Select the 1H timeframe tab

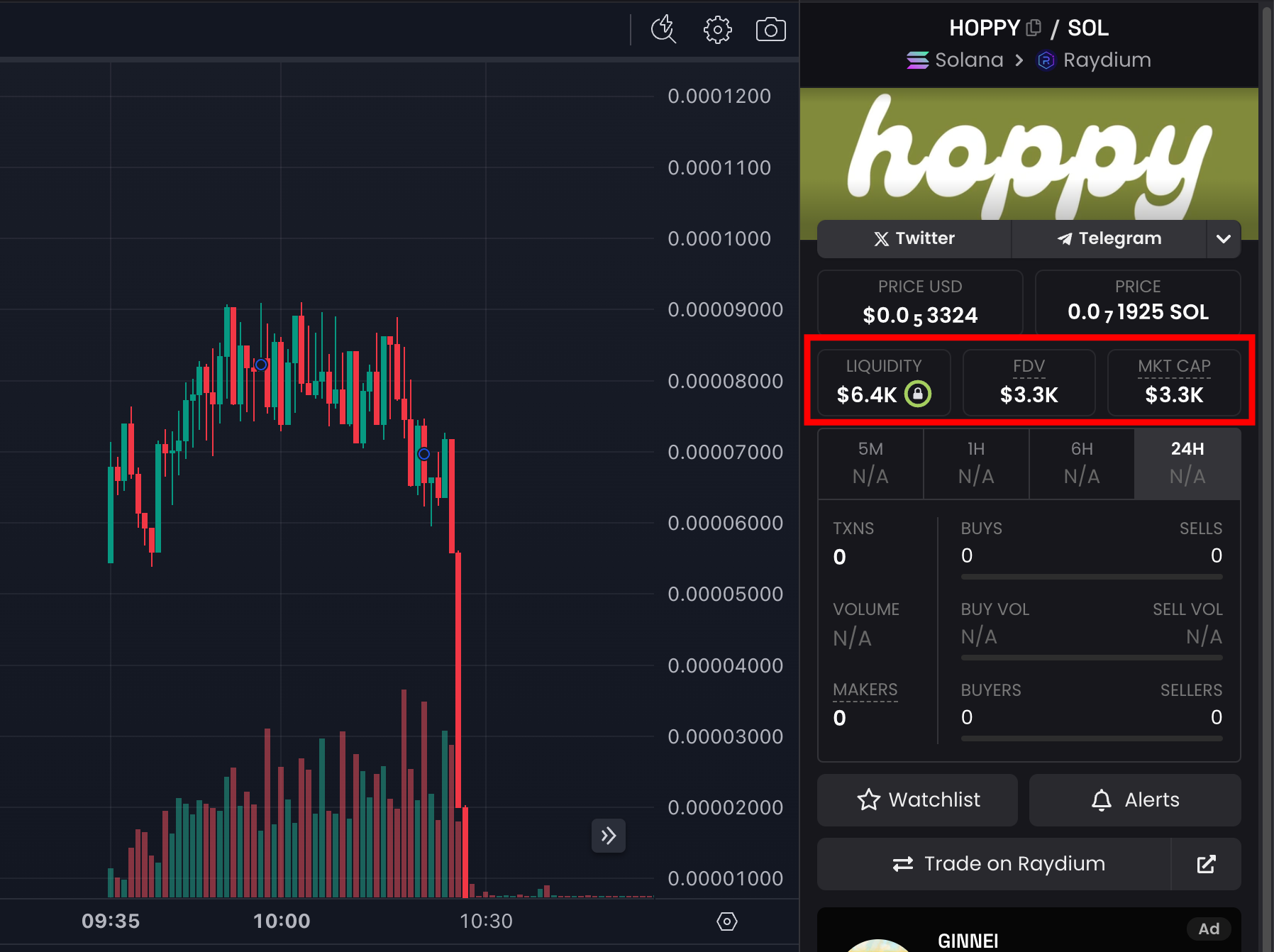coord(976,463)
